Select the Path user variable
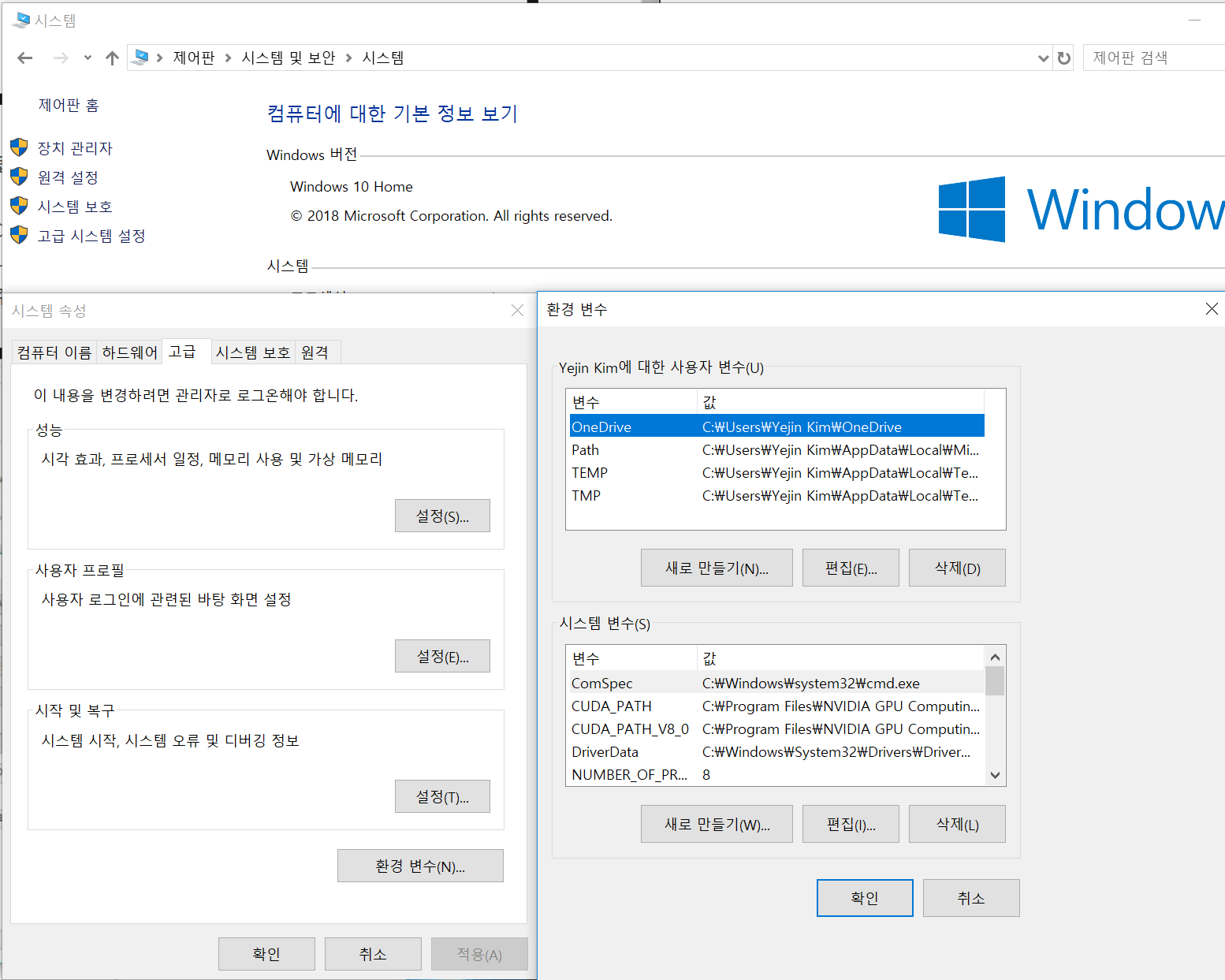Image resolution: width=1225 pixels, height=980 pixels. tap(776, 449)
